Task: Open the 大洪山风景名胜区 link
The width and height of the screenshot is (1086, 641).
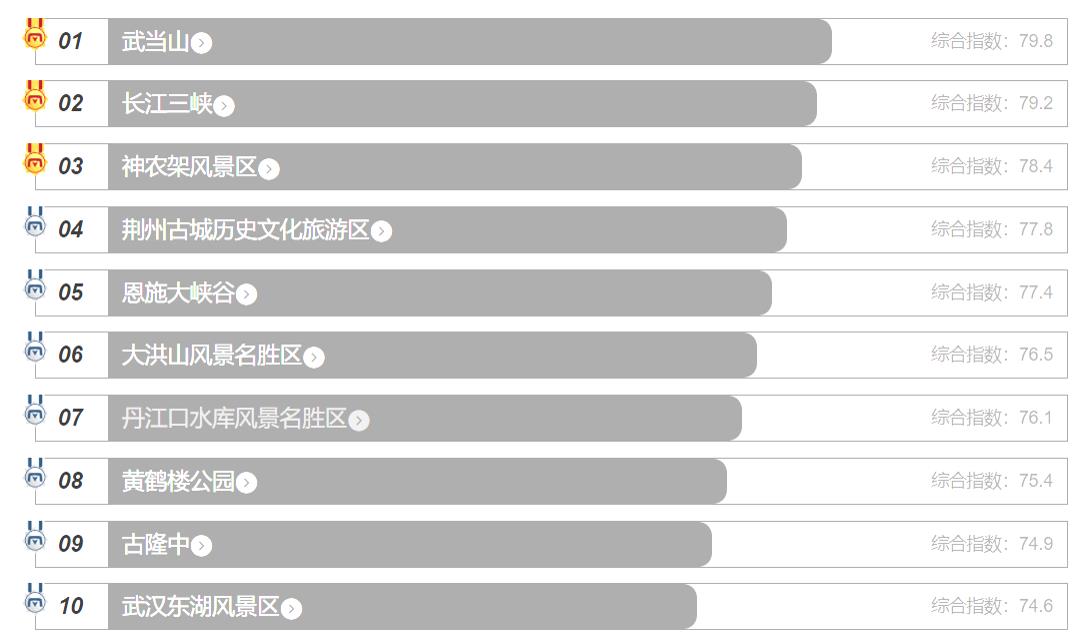Action: click(x=211, y=355)
